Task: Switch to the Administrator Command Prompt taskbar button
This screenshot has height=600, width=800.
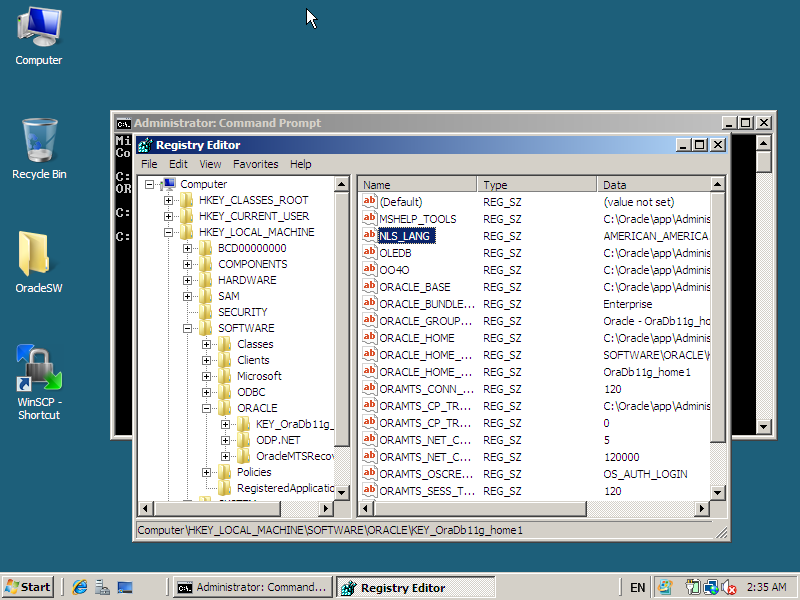Action: pos(251,587)
